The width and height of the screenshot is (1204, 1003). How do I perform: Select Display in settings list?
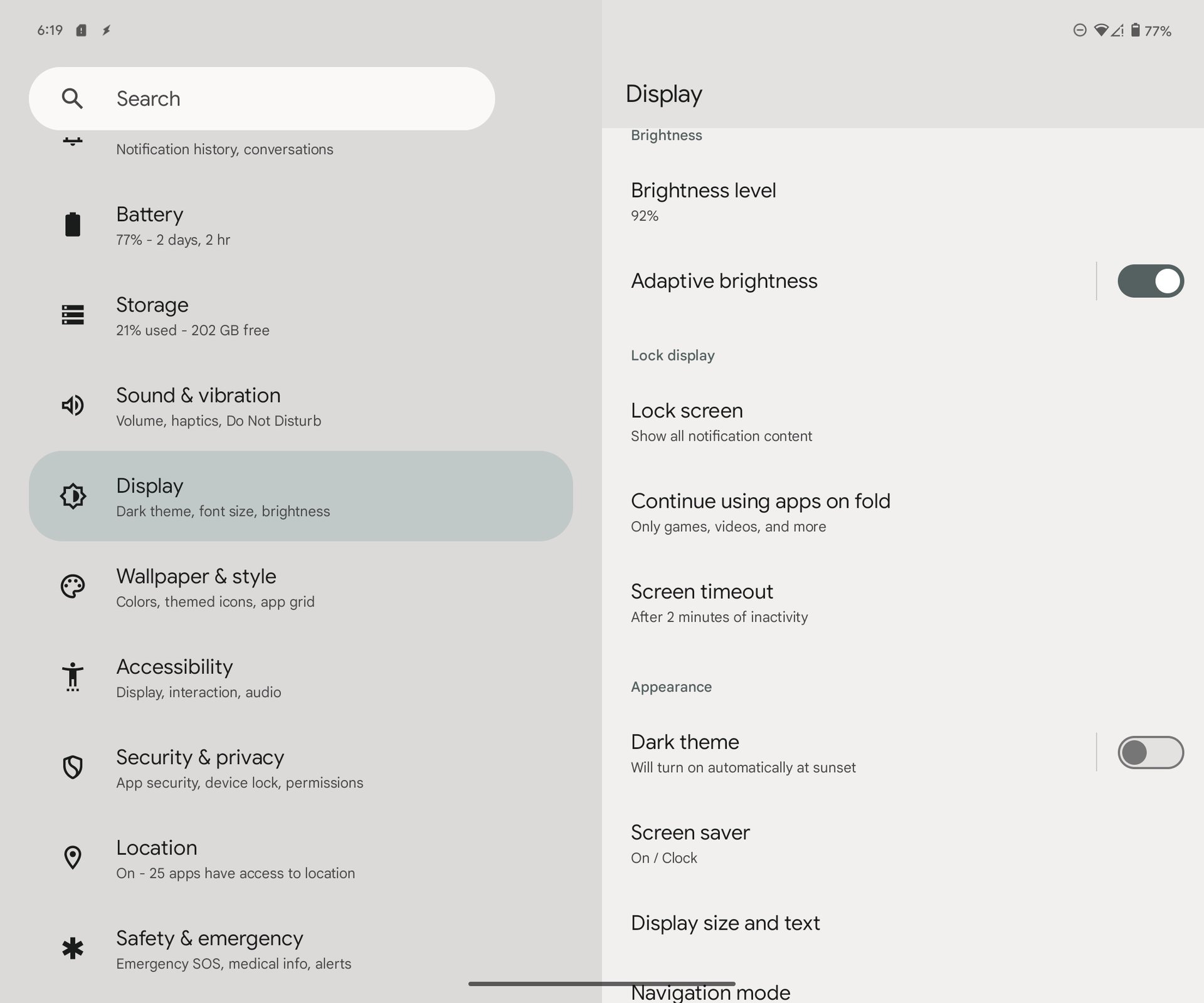[301, 496]
